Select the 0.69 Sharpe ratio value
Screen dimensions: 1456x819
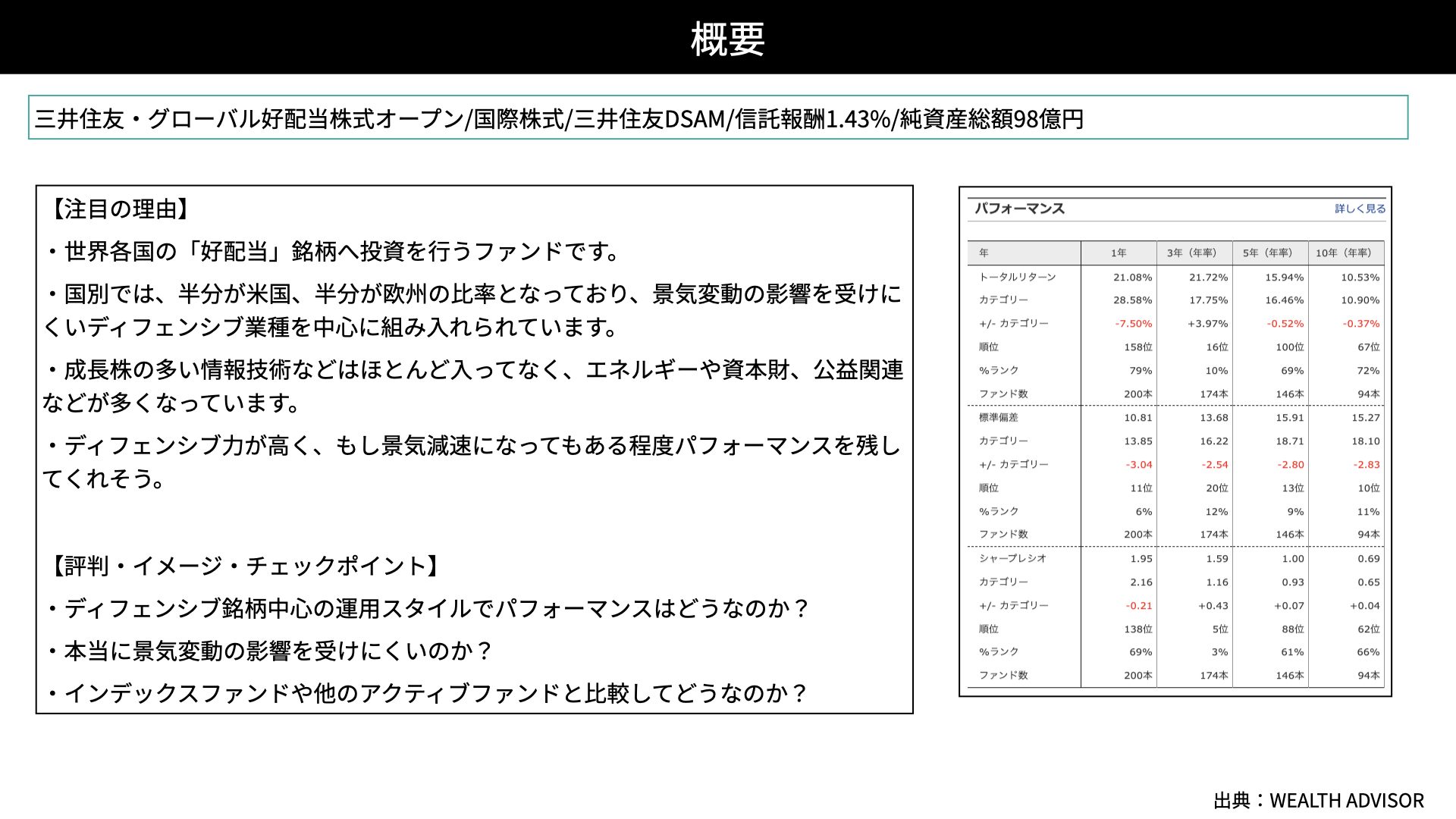click(x=1368, y=559)
